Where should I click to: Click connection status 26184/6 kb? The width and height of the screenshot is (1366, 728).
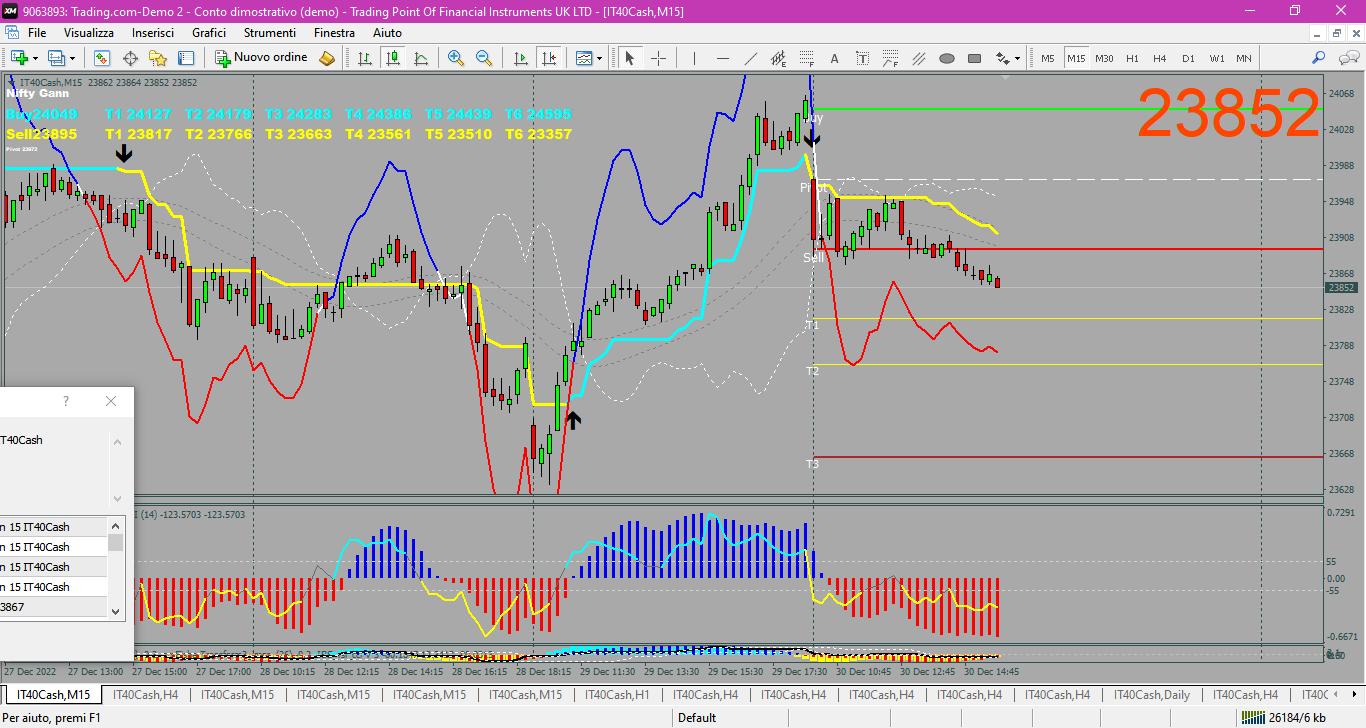1283,717
